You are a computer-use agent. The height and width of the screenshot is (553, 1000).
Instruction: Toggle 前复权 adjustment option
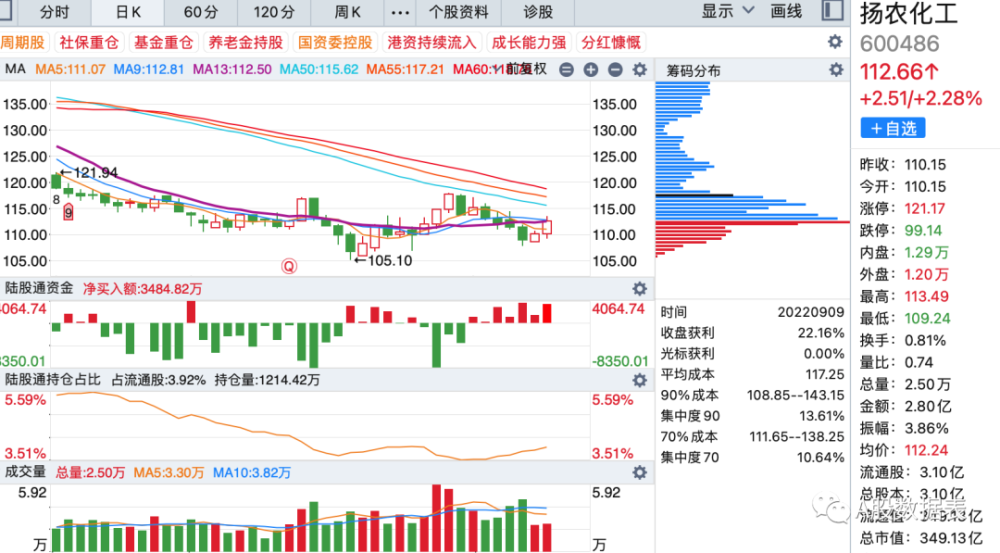point(528,69)
